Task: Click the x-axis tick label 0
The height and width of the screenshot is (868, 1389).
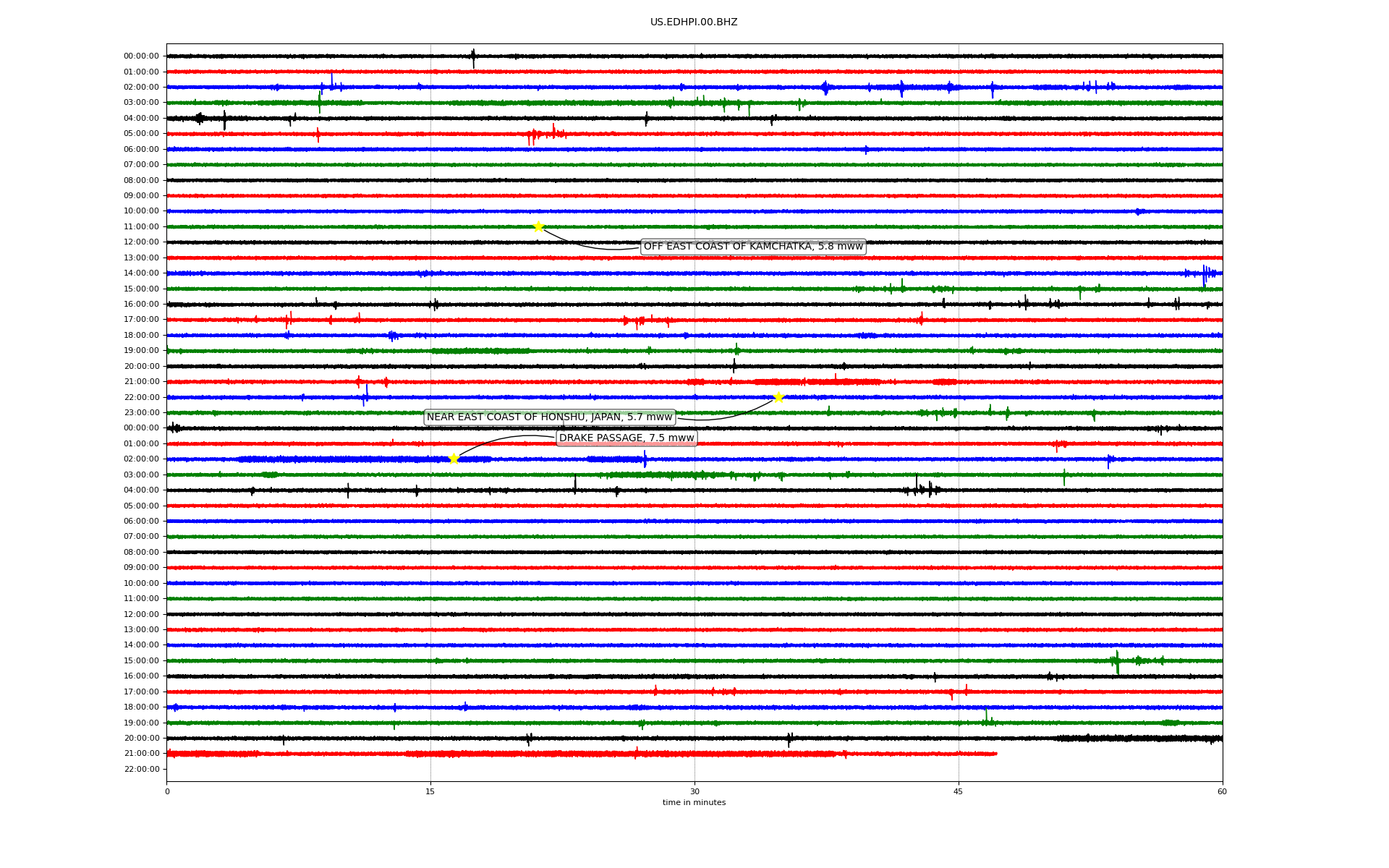Action: (167, 791)
